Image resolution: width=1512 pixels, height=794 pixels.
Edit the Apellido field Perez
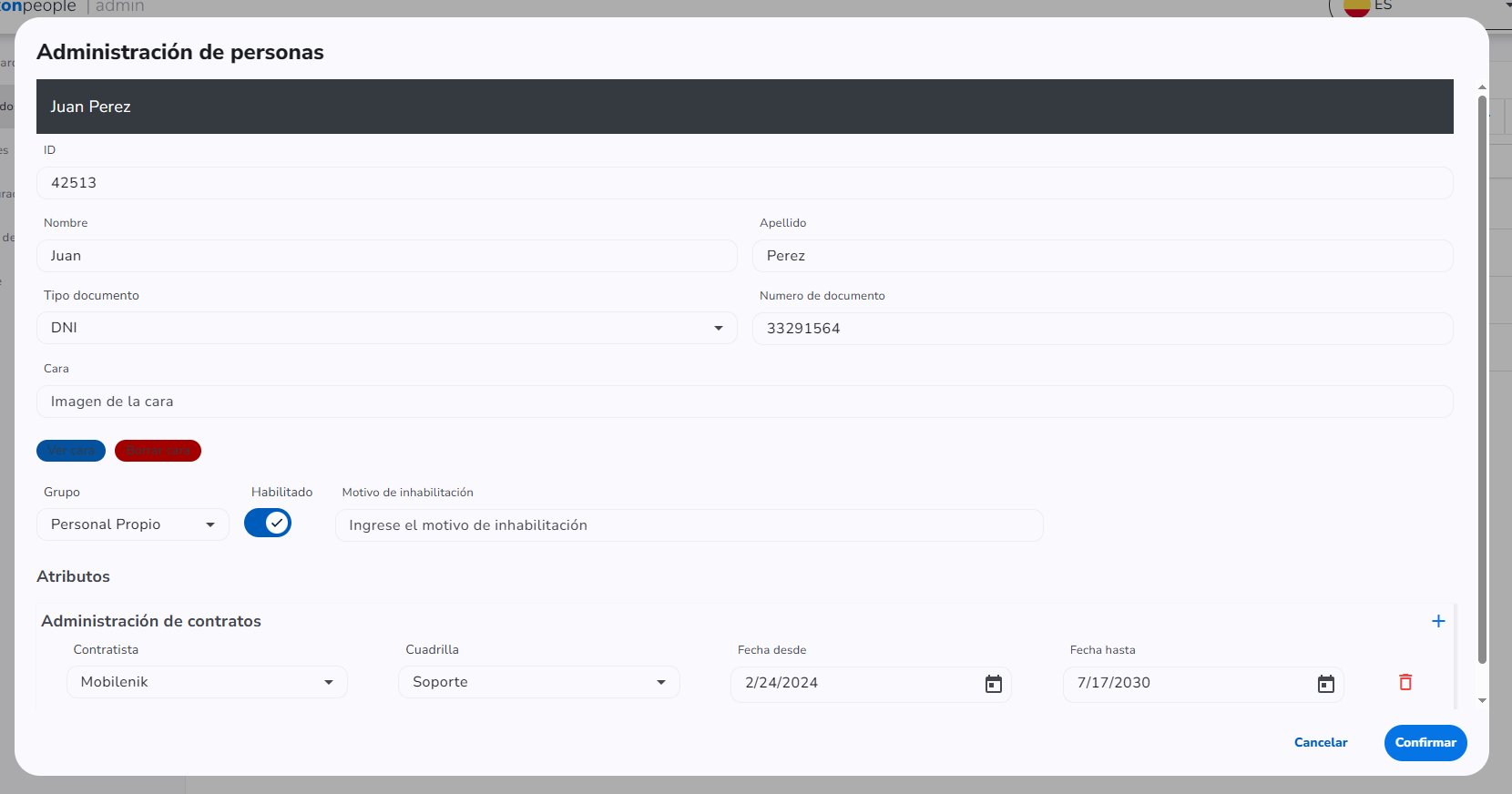[1103, 256]
